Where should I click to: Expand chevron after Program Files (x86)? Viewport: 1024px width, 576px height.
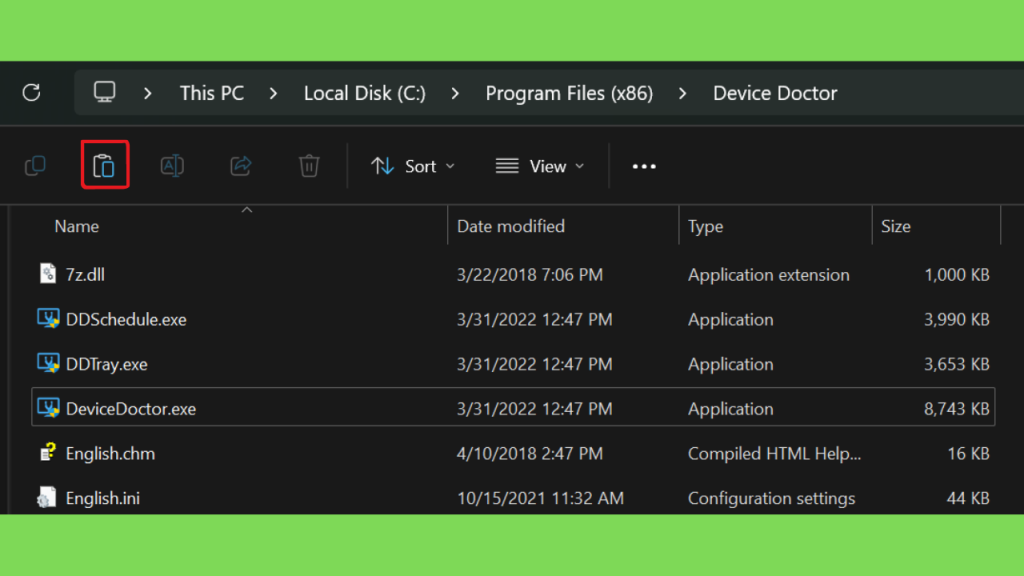point(682,93)
